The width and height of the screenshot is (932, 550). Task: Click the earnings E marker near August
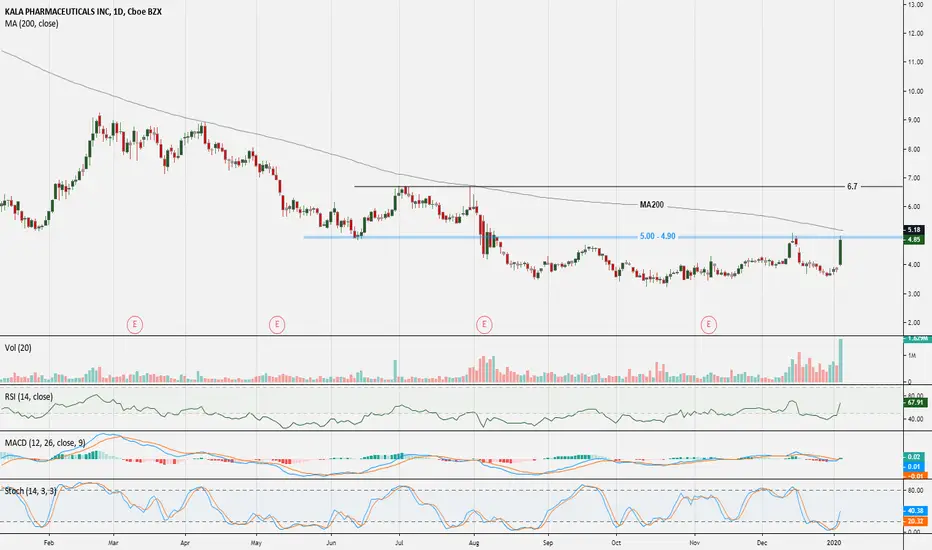click(484, 325)
